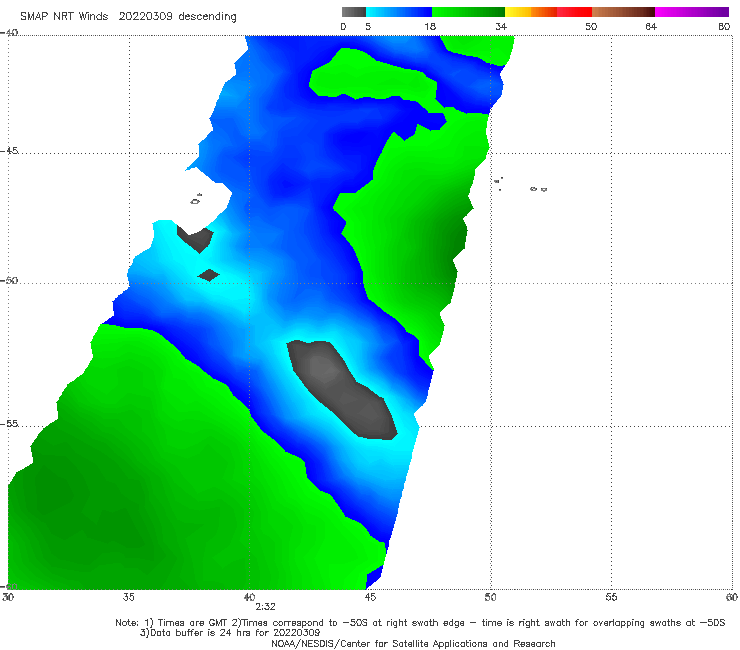Click the gray segment of the color bar
The height and width of the screenshot is (650, 740).
click(x=354, y=12)
